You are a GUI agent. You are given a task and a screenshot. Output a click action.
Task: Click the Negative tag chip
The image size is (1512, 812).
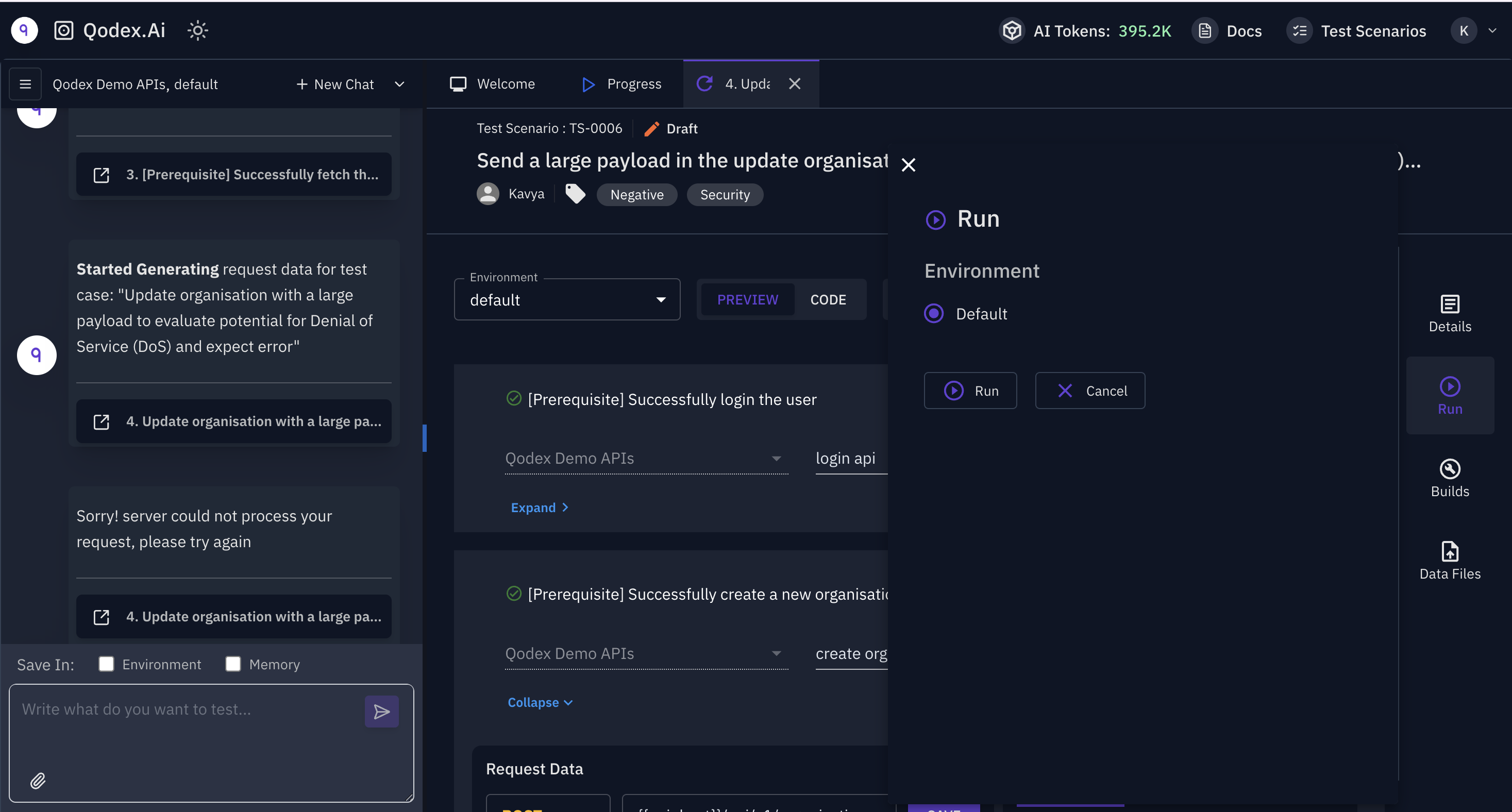(637, 194)
